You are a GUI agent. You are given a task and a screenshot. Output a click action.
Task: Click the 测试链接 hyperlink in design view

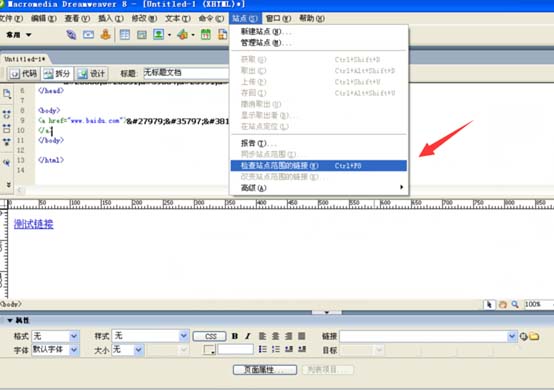point(34,224)
